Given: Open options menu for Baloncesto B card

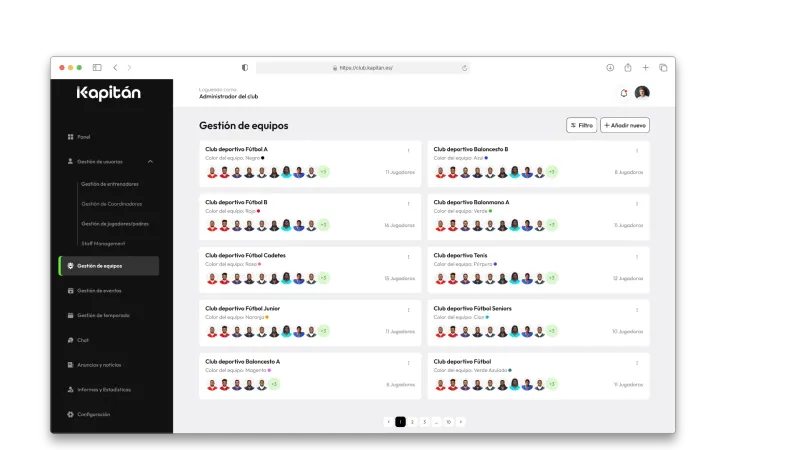Looking at the screenshot, I should 637,151.
